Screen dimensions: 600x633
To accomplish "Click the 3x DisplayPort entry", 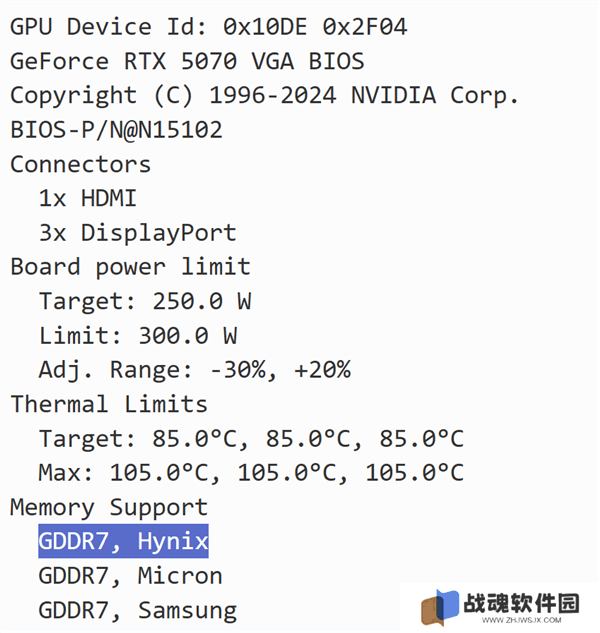I will pyautogui.click(x=137, y=233).
